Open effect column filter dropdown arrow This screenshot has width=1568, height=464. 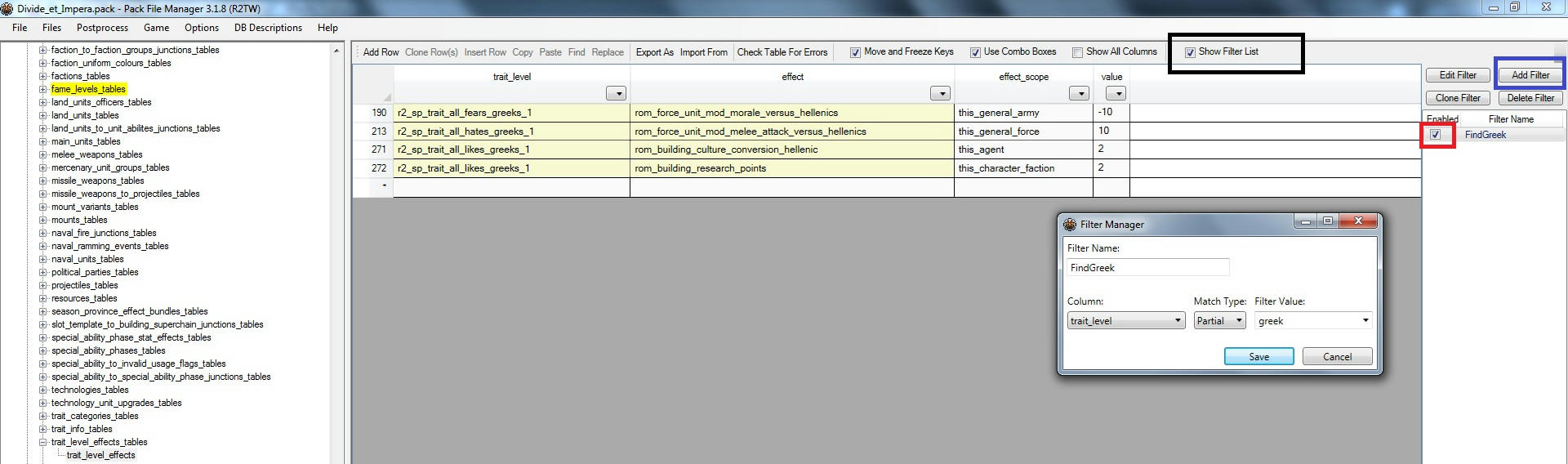(x=940, y=94)
